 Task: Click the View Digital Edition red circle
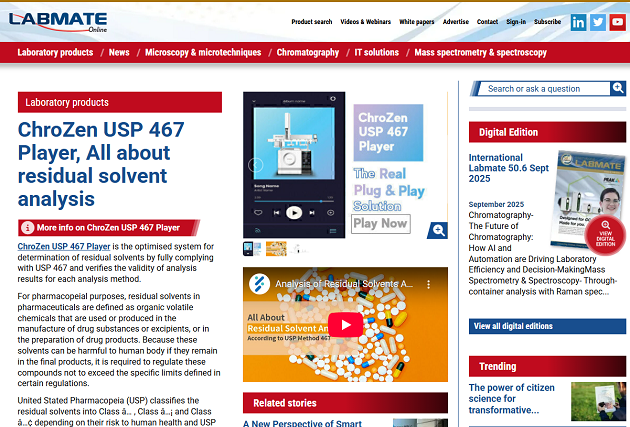[606, 236]
